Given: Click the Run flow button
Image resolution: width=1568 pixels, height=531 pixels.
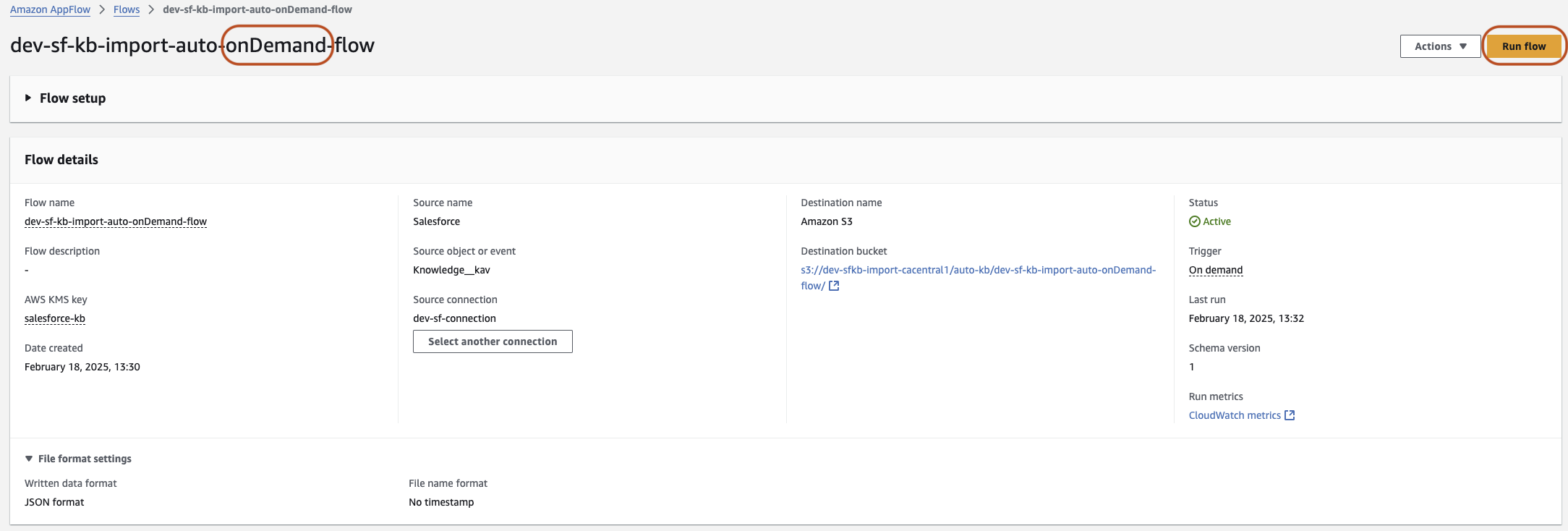Looking at the screenshot, I should pos(1523,46).
